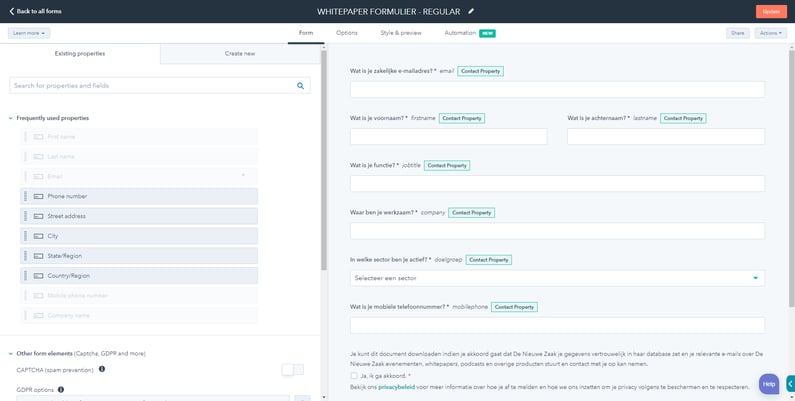Click Phone number drag handle
Image resolution: width=795 pixels, height=401 pixels.
coord(25,196)
